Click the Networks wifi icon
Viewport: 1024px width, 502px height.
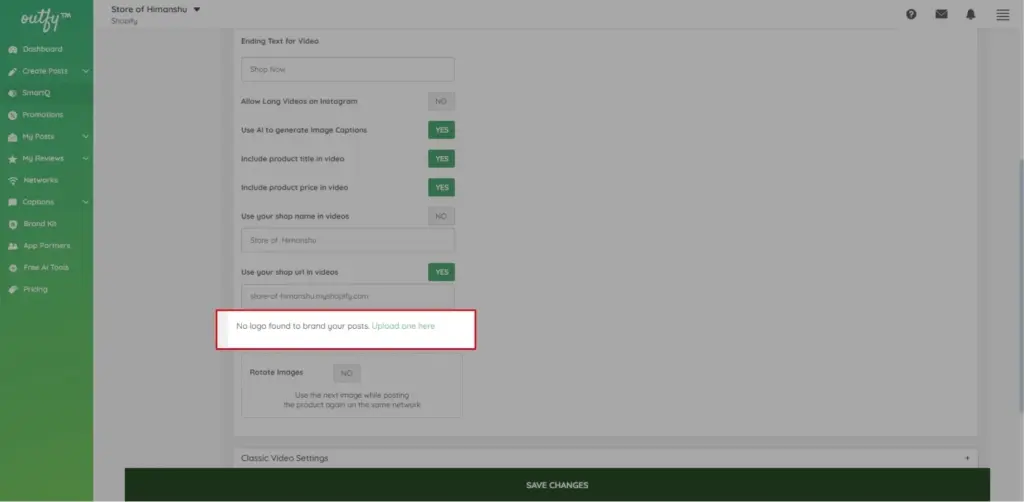(12, 181)
